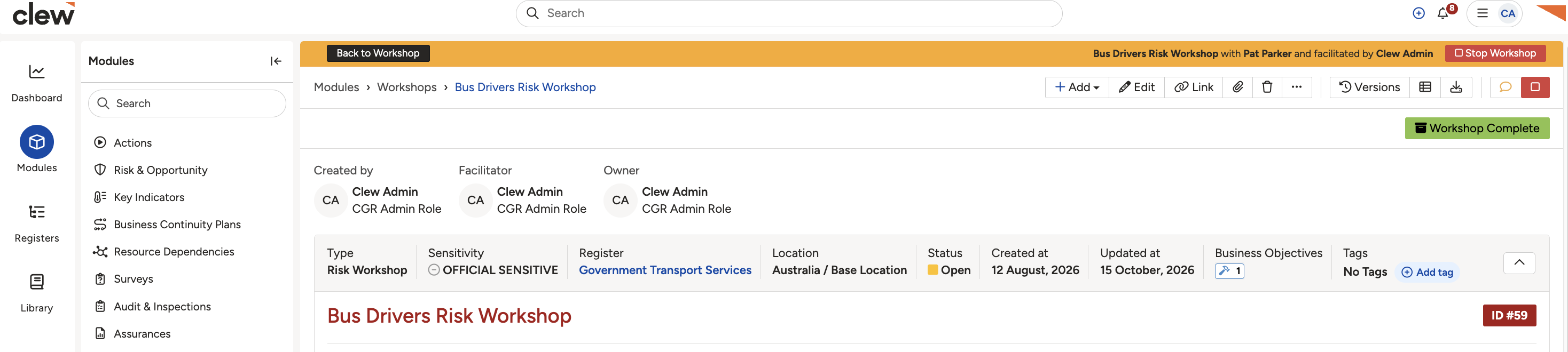Open the Add dropdown
The image size is (1568, 352).
point(1077,87)
